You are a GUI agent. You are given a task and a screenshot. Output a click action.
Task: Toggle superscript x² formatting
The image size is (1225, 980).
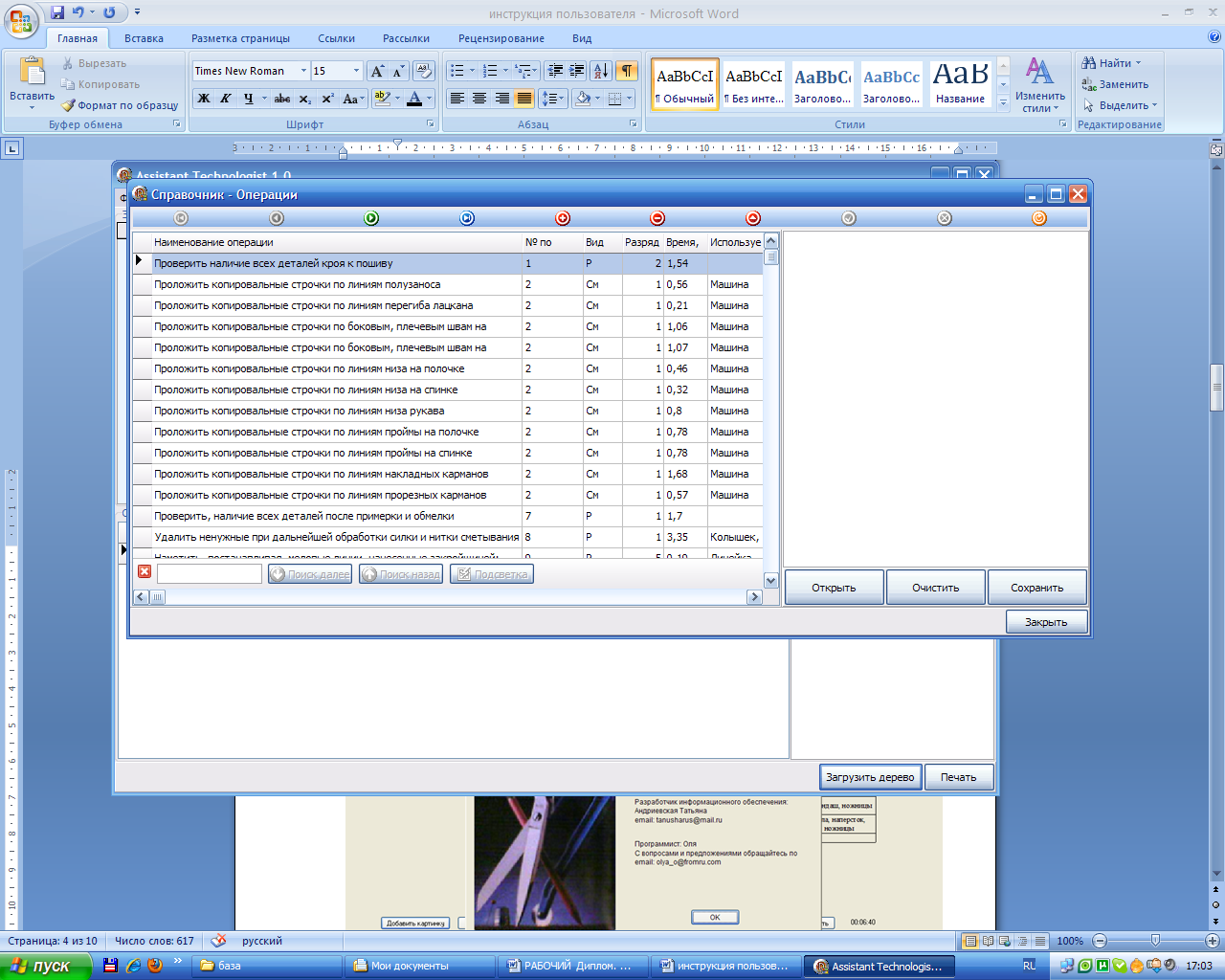pyautogui.click(x=327, y=99)
